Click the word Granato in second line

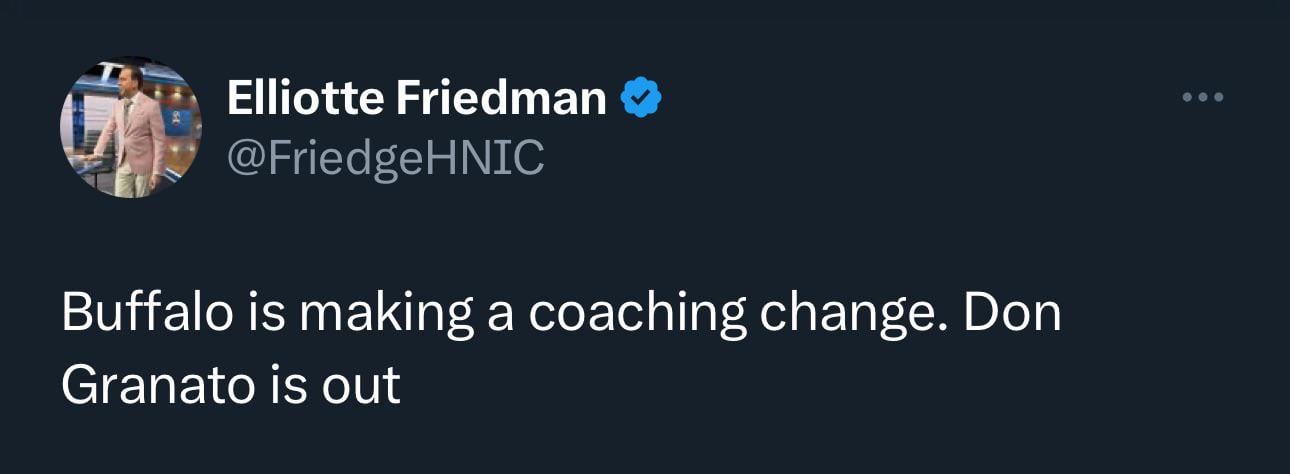coord(157,385)
